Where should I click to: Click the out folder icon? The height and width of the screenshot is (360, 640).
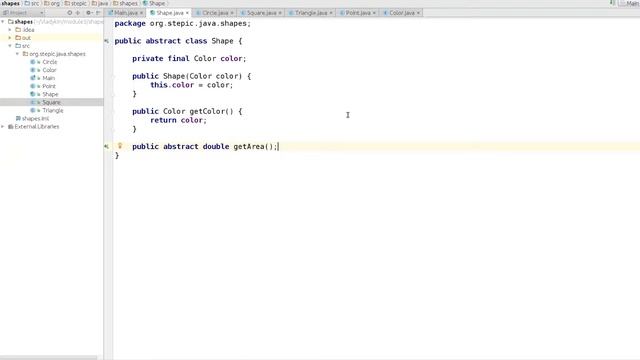click(x=18, y=38)
